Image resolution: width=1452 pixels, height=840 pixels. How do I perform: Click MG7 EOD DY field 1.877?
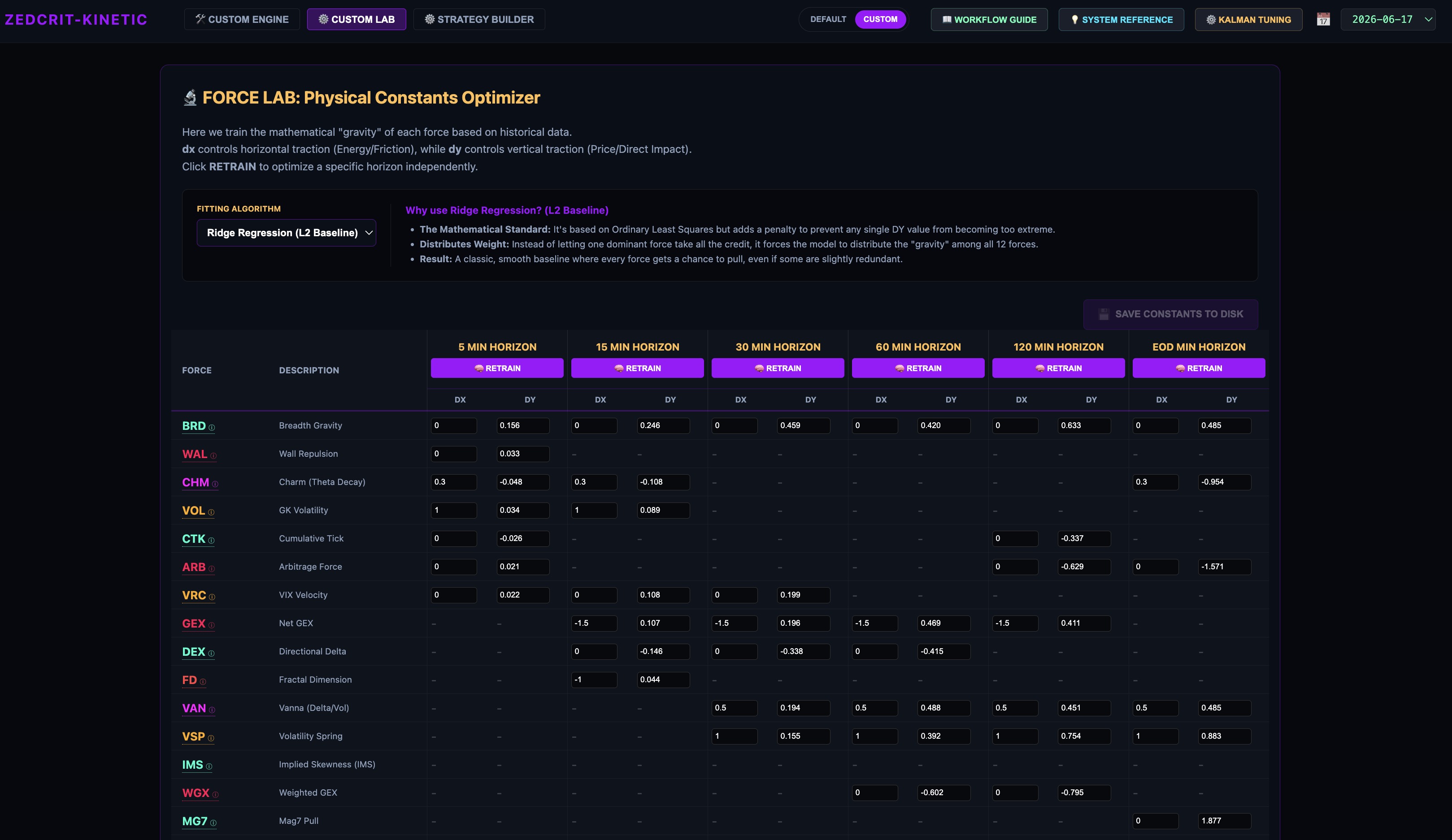(x=1224, y=821)
